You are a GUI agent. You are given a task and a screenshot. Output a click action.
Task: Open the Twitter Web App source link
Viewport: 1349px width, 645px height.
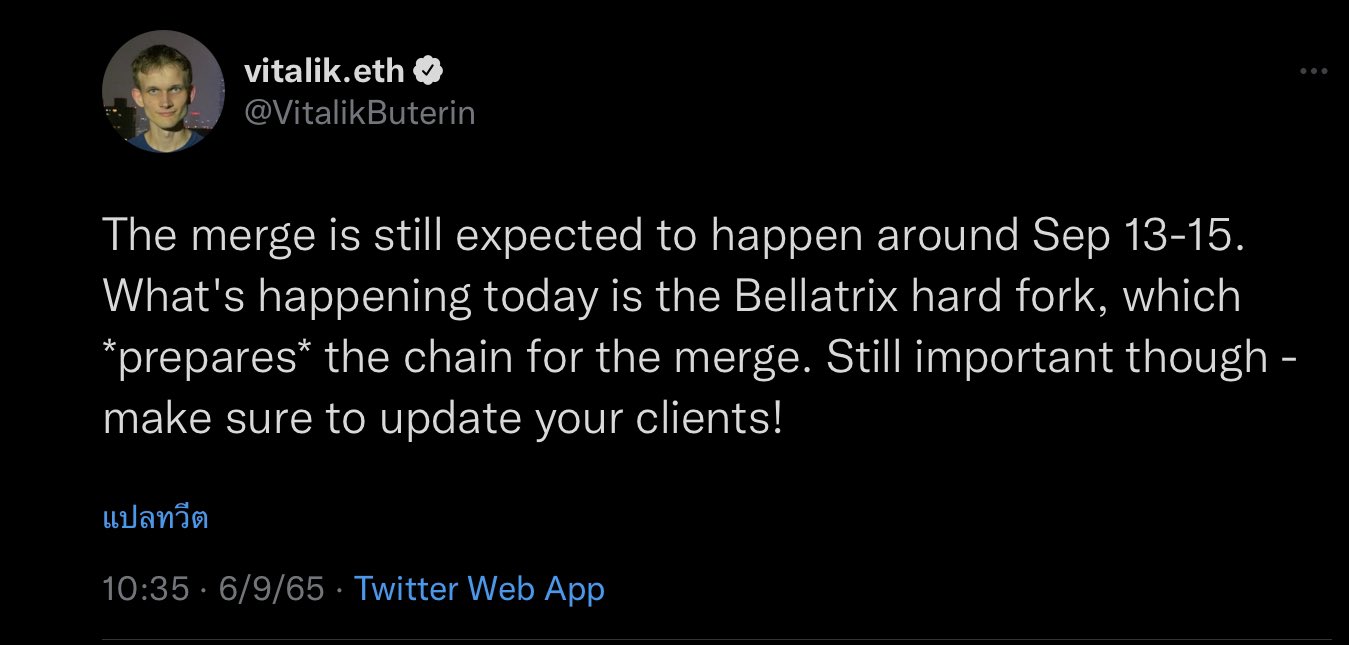[479, 588]
